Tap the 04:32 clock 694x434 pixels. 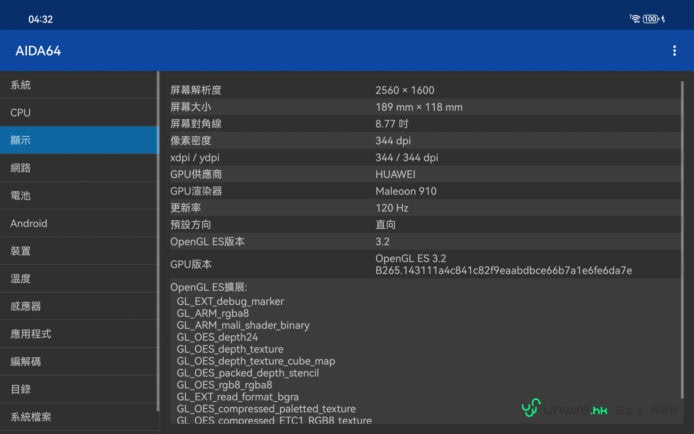40,19
